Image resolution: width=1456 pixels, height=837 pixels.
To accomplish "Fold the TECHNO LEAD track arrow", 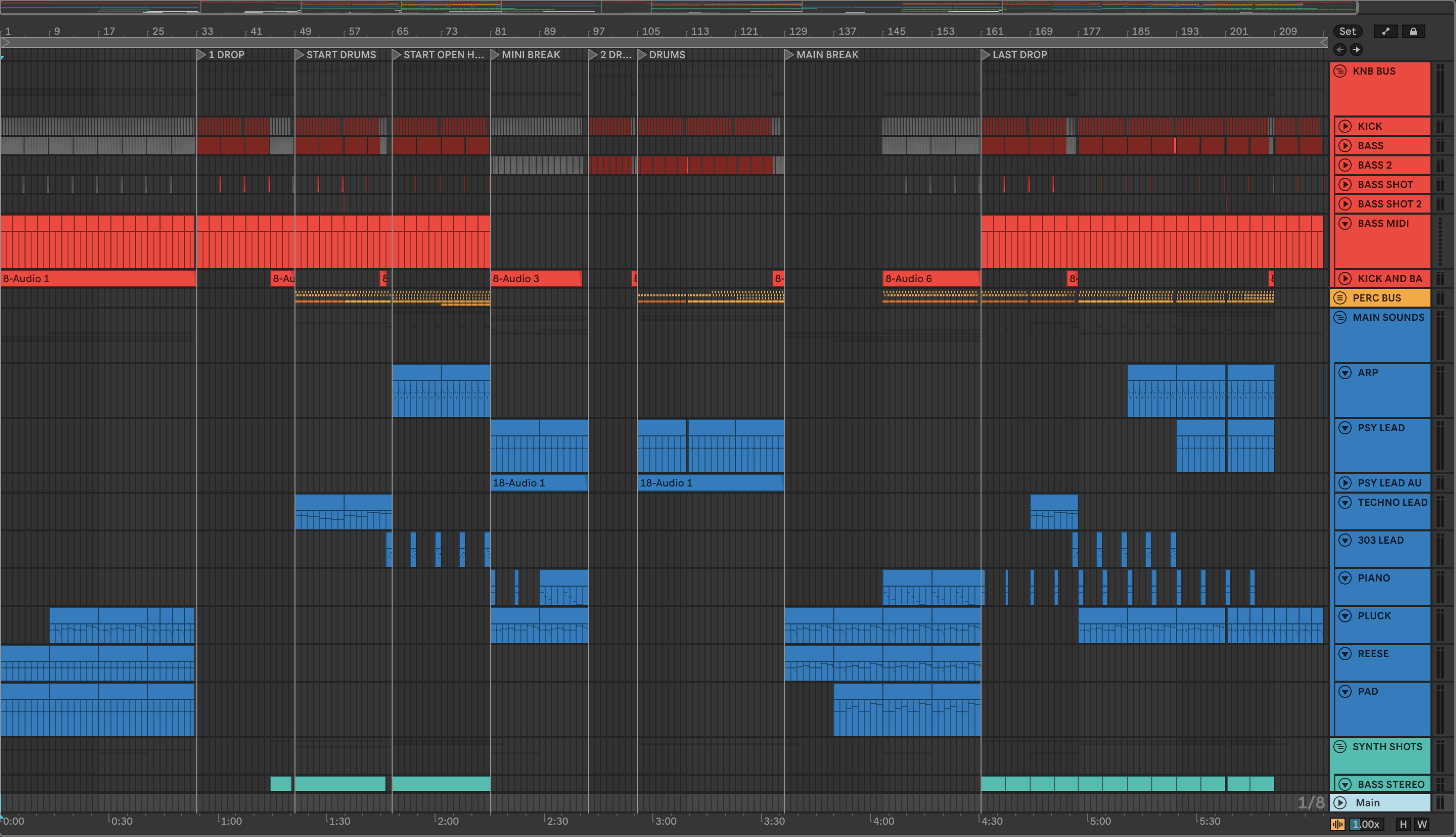I will click(x=1345, y=502).
